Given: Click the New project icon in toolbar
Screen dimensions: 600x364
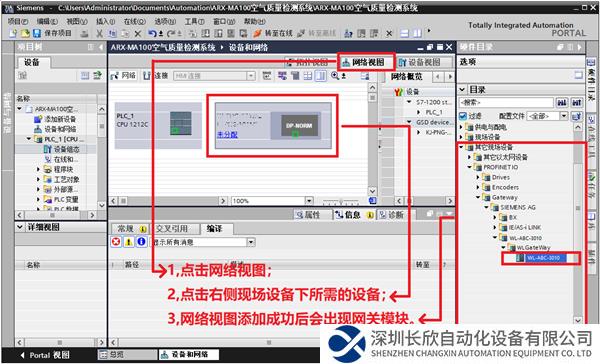Looking at the screenshot, I should 12,33.
